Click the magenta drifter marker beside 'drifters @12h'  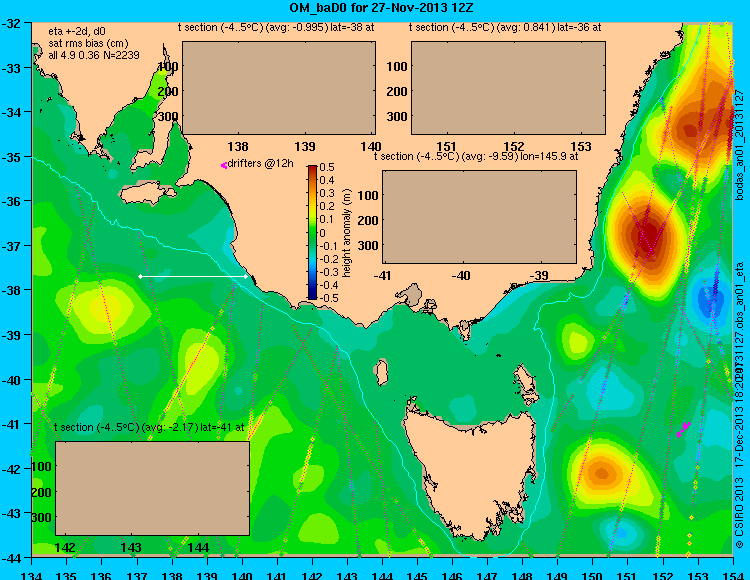(223, 165)
